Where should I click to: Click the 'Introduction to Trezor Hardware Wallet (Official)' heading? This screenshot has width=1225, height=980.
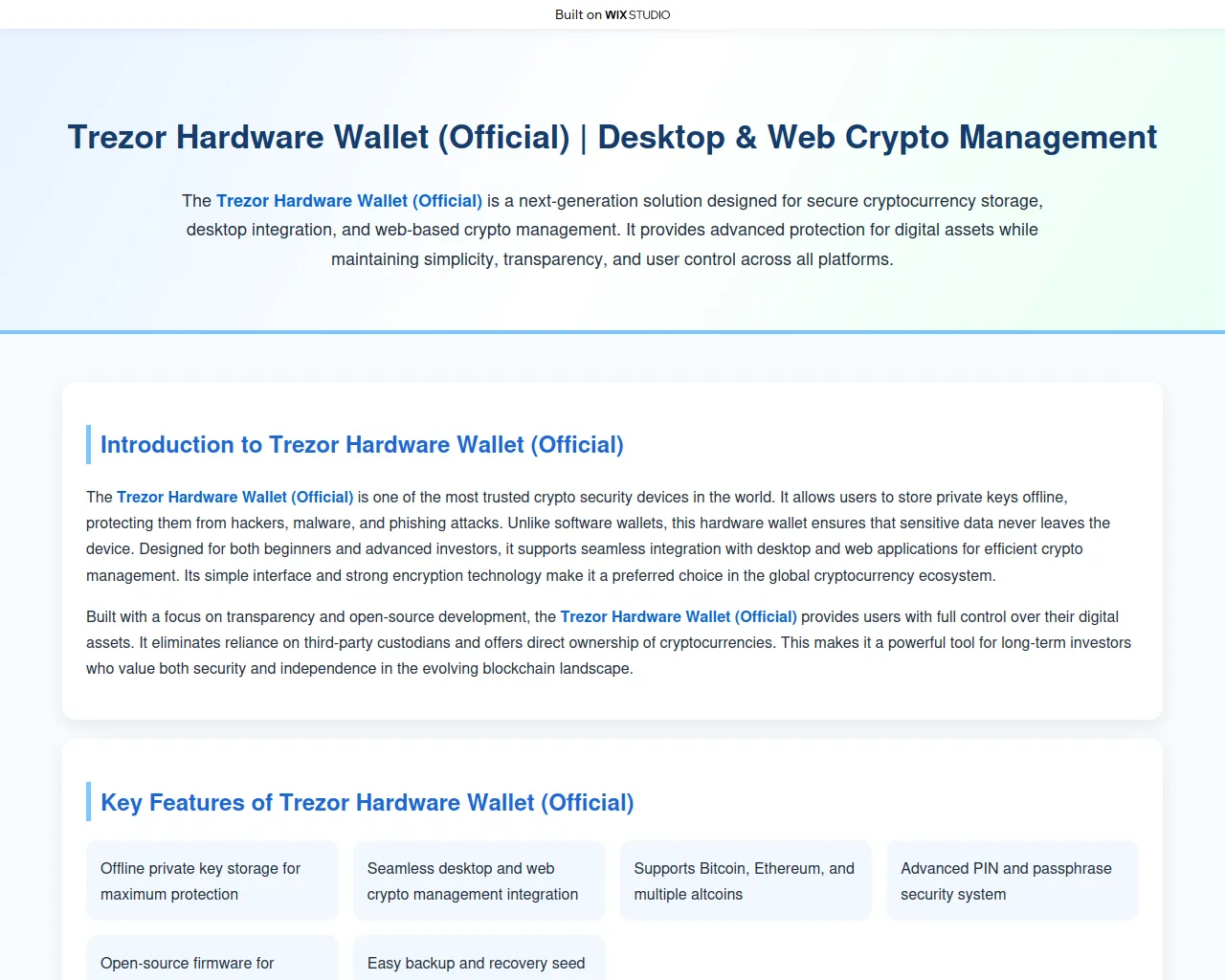pyautogui.click(x=362, y=445)
